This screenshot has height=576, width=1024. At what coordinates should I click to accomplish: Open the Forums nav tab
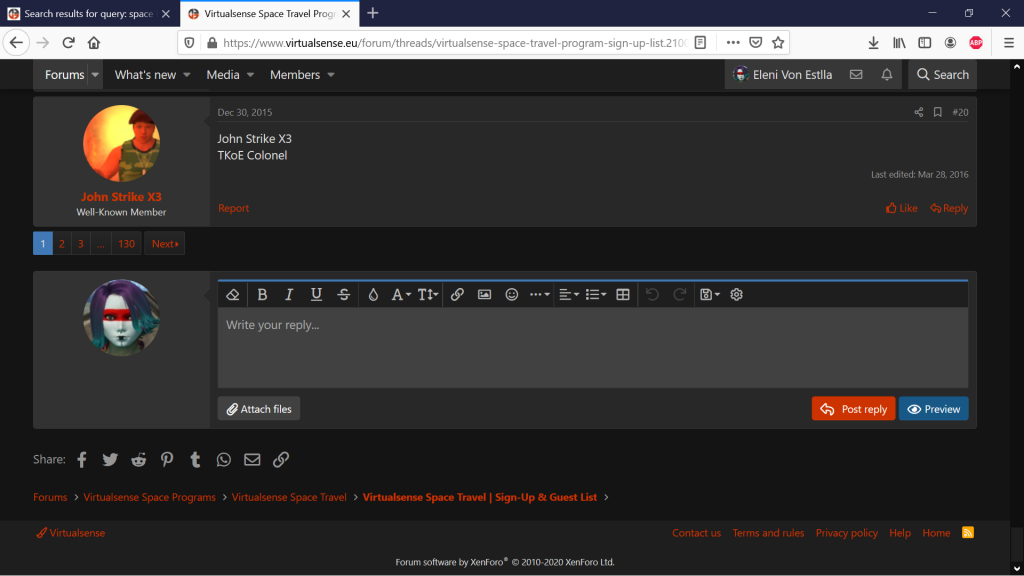(x=64, y=74)
